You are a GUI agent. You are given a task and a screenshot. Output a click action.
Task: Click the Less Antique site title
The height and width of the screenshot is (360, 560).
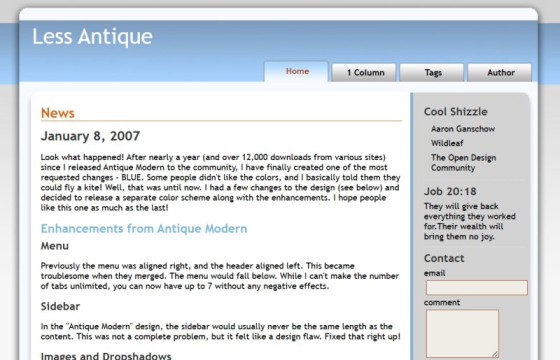click(92, 37)
